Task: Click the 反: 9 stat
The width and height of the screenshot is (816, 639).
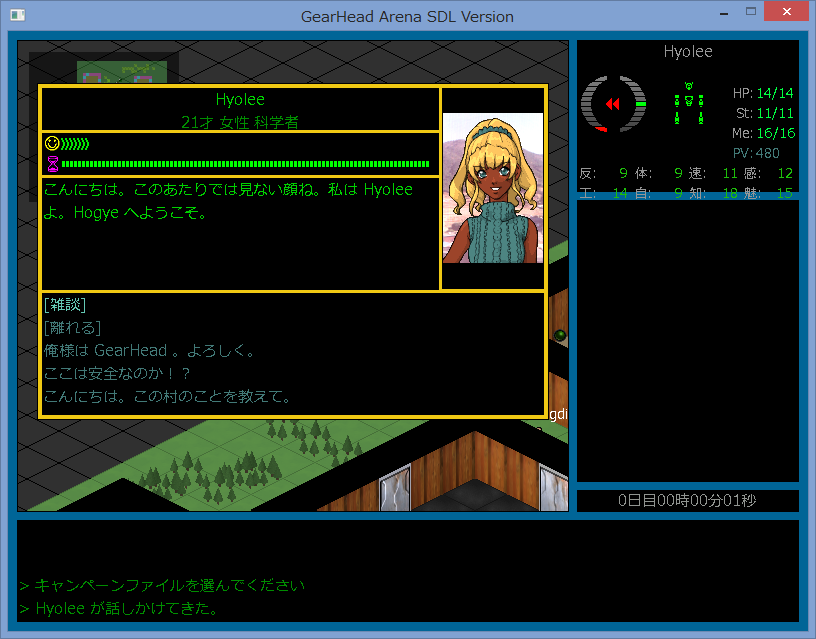Action: (604, 173)
